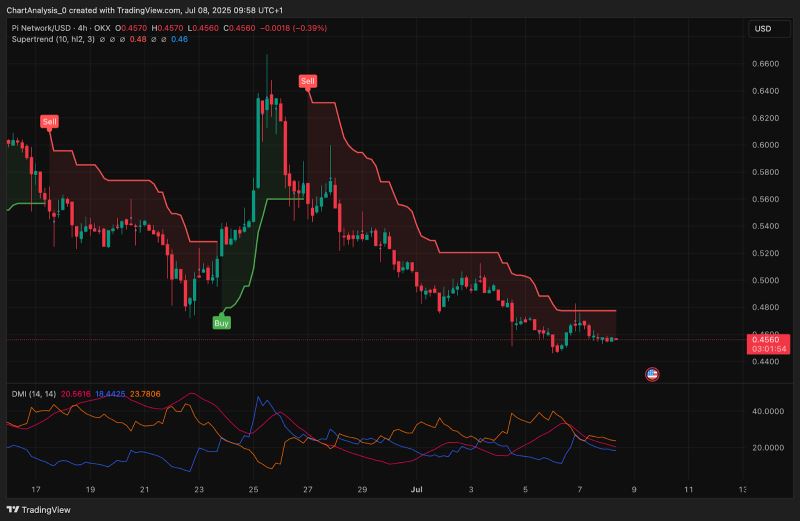The height and width of the screenshot is (521, 800).
Task: Click the Sell label near June 17
Action: tap(49, 122)
